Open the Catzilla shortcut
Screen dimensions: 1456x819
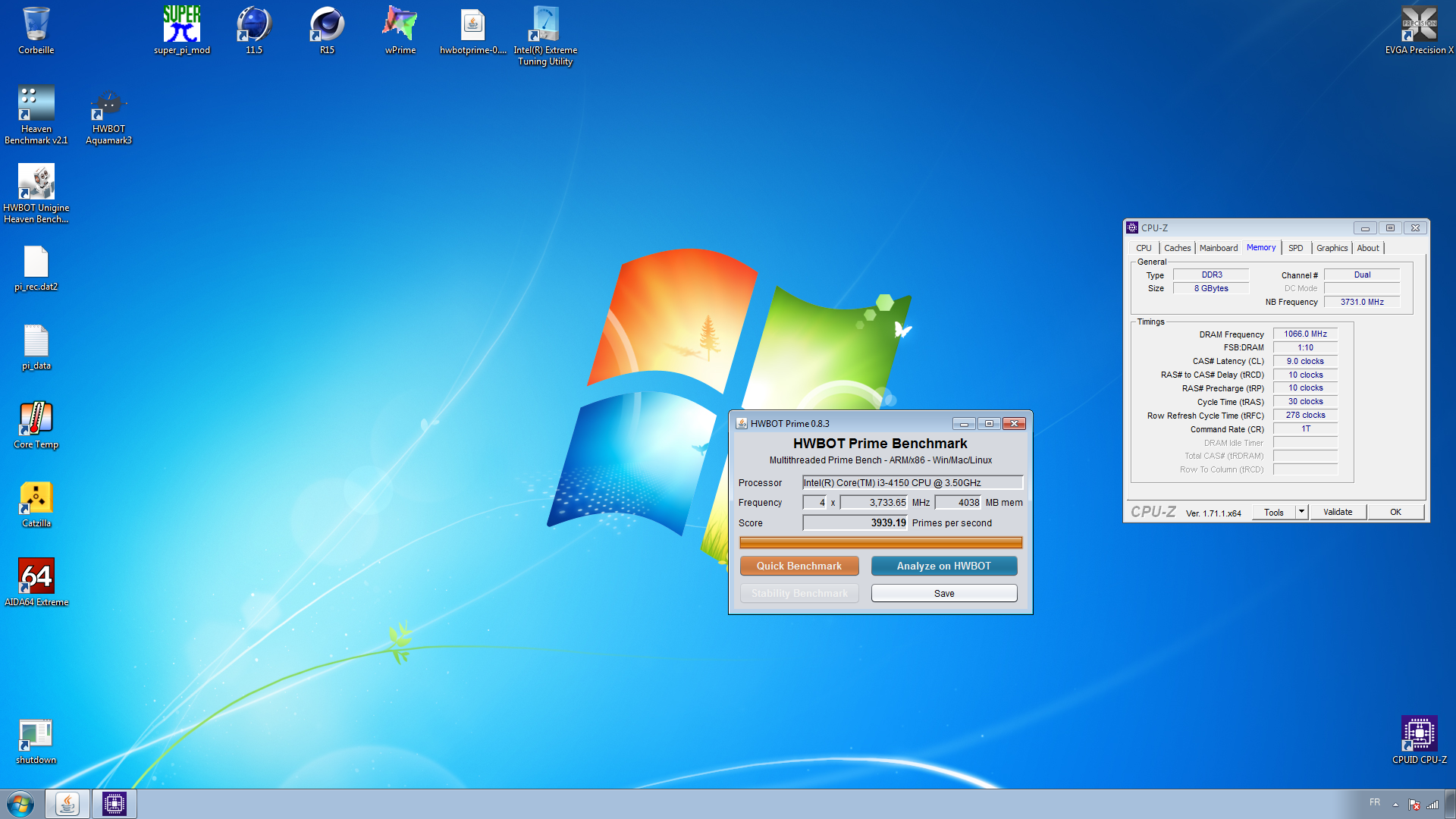36,504
